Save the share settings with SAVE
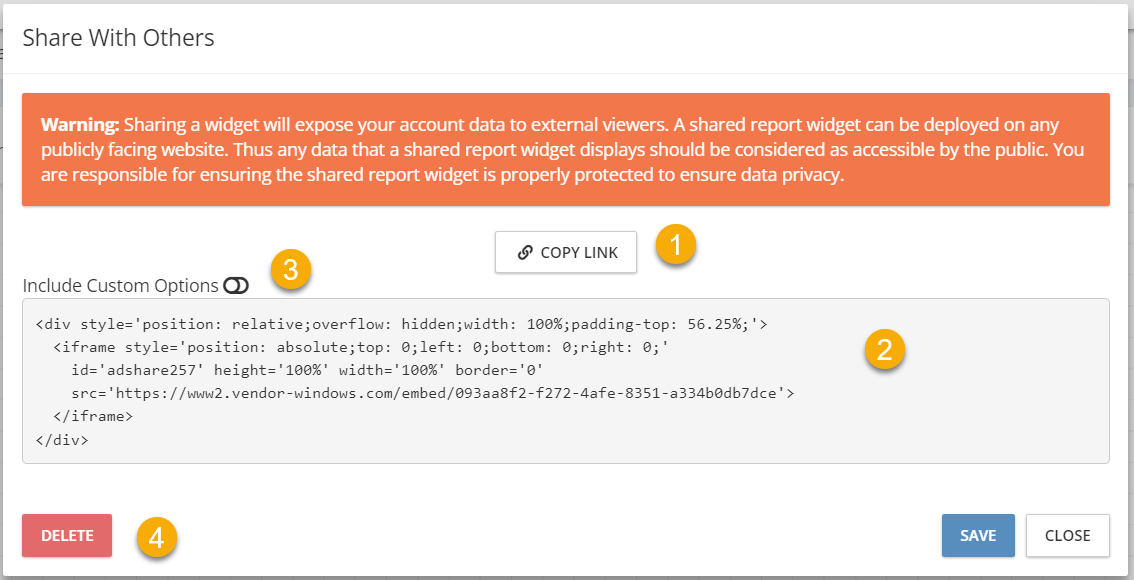 point(978,536)
